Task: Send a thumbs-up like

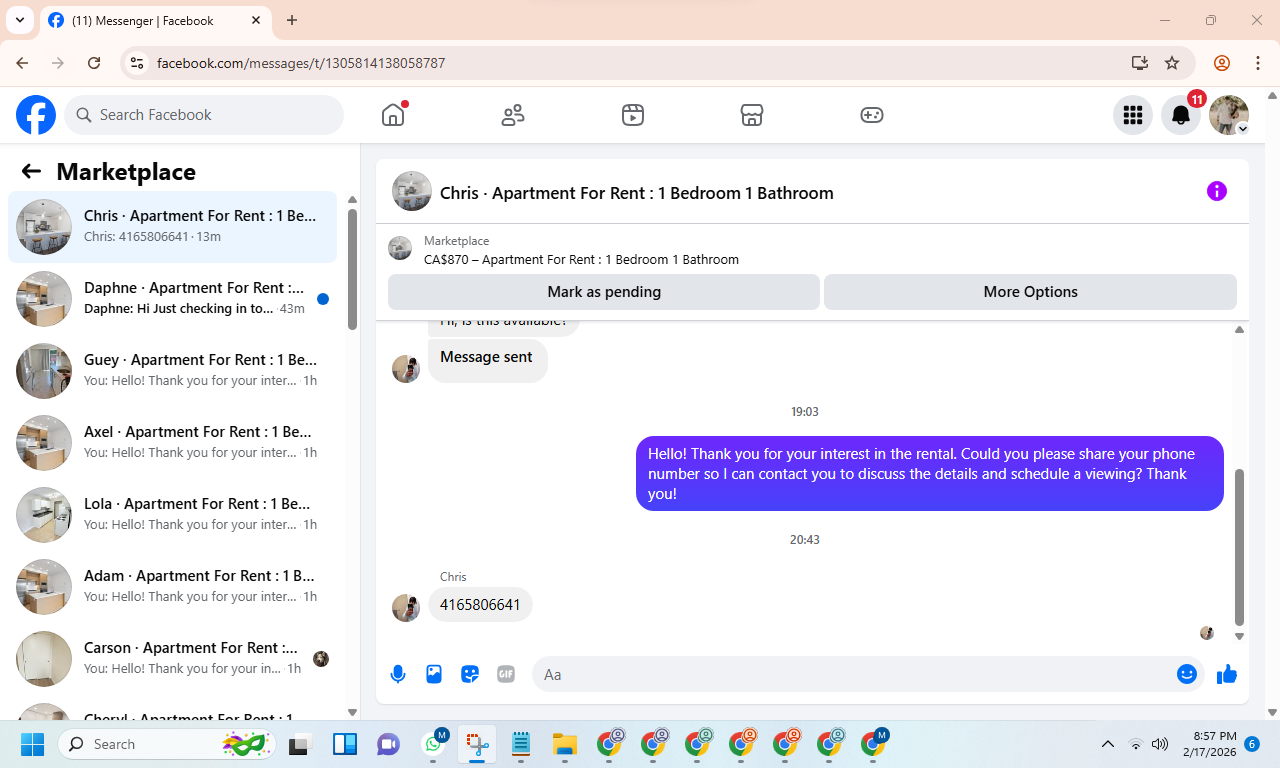Action: (x=1227, y=674)
